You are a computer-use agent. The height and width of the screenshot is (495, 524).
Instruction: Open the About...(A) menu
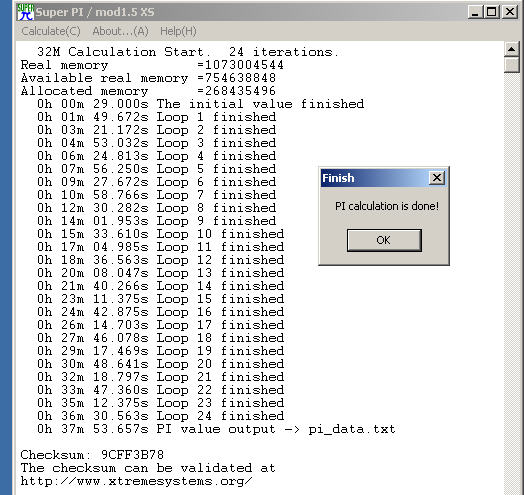click(120, 31)
